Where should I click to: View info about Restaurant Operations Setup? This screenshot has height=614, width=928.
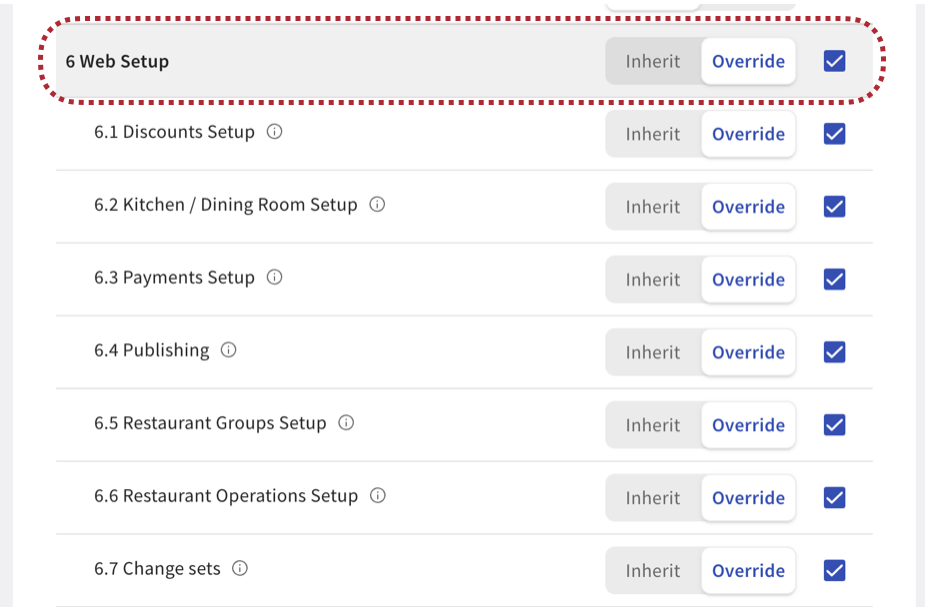(377, 496)
